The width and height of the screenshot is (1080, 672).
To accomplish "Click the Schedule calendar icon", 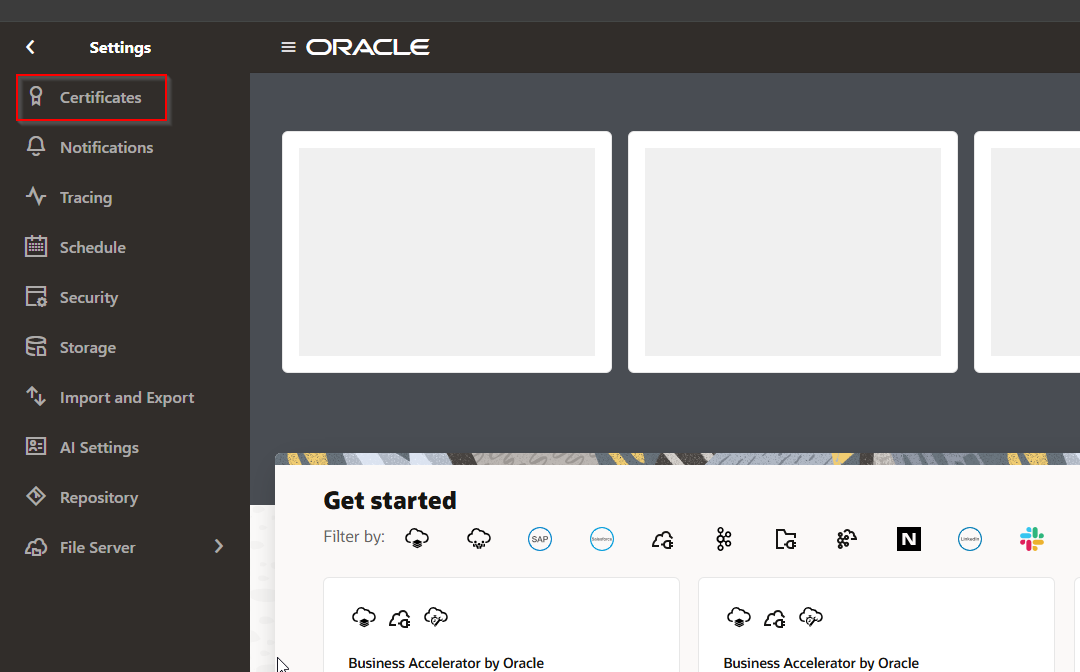I will pos(36,247).
